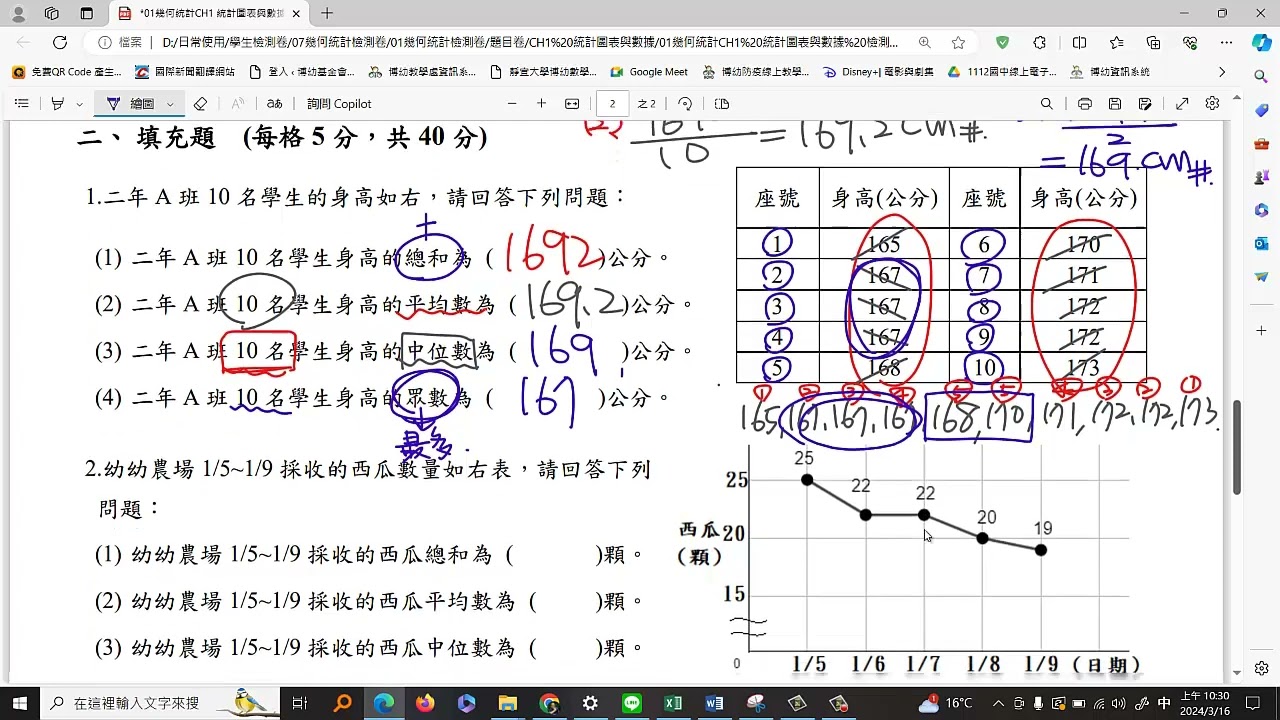Zoom in the PDF page
This screenshot has width=1280, height=720.
pyautogui.click(x=541, y=104)
